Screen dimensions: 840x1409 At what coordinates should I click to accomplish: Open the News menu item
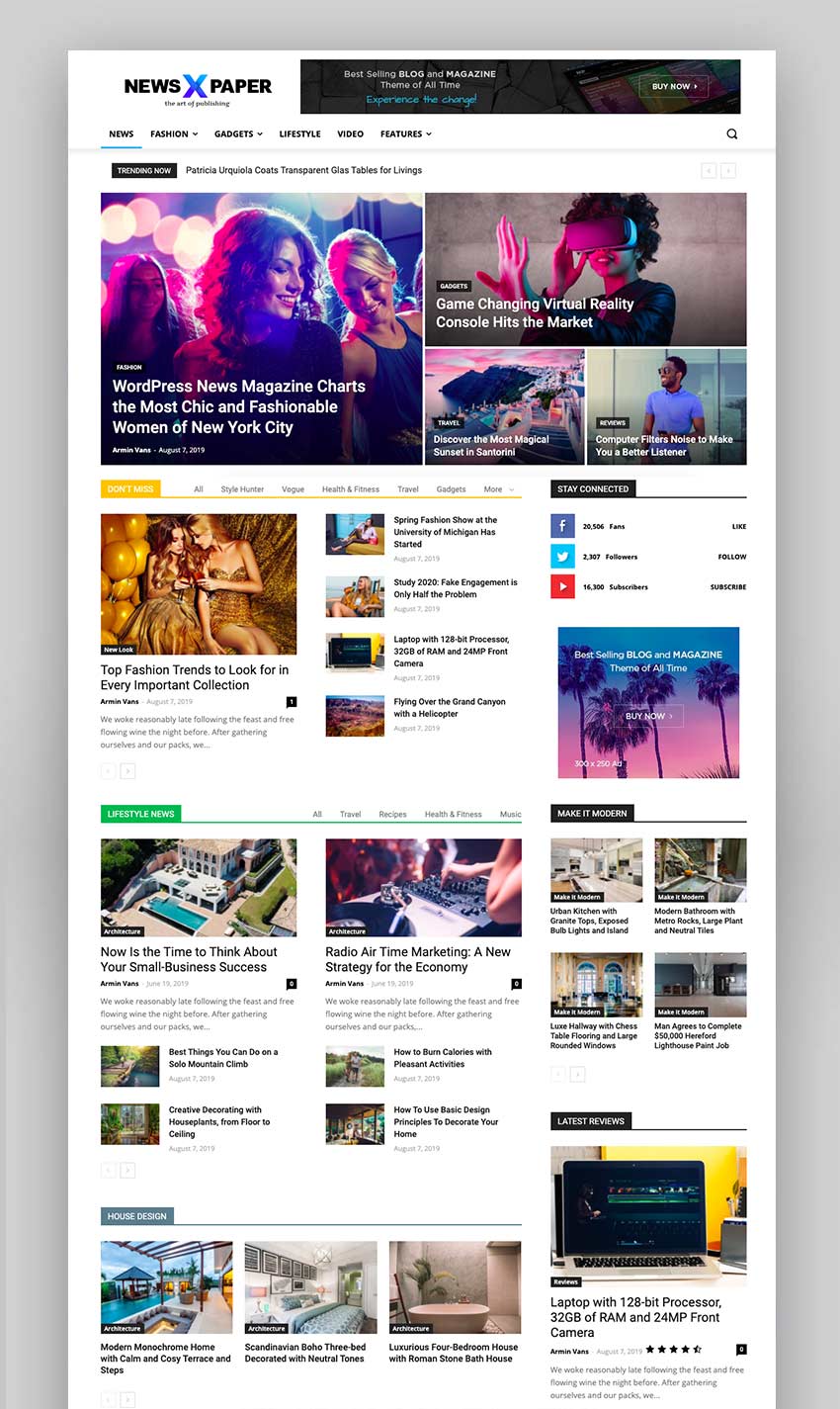pos(122,134)
